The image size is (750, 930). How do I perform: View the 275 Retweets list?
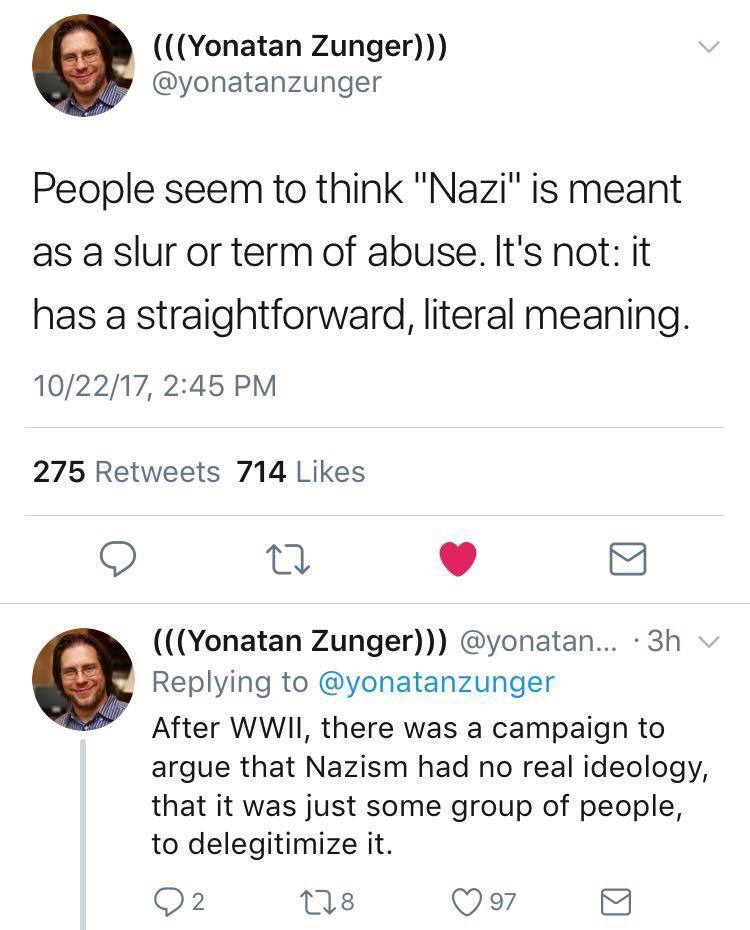point(126,471)
